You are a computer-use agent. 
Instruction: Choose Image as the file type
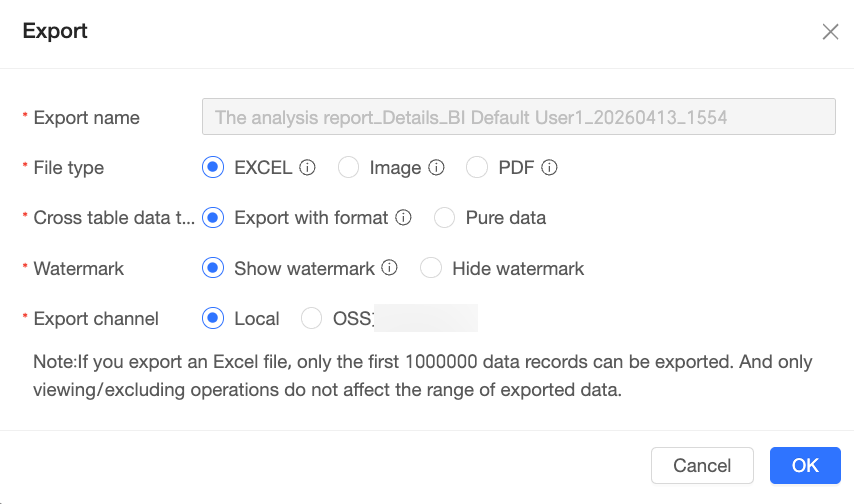click(x=349, y=167)
